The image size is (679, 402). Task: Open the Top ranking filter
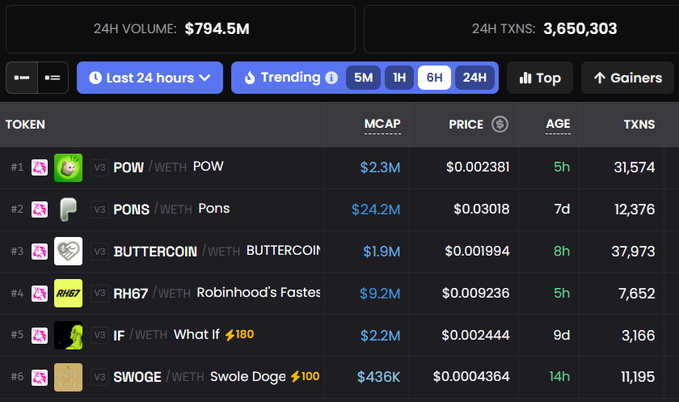click(540, 78)
